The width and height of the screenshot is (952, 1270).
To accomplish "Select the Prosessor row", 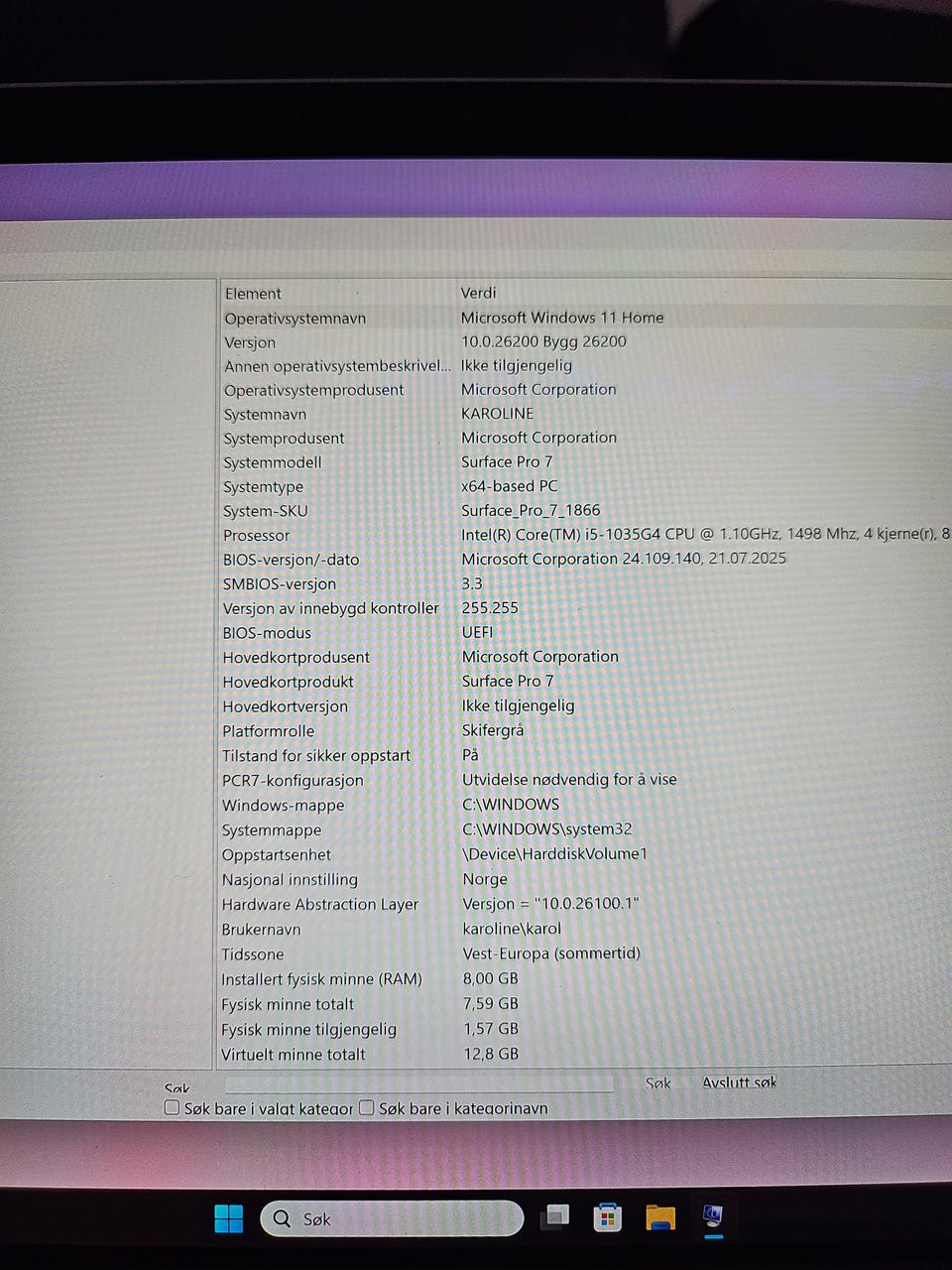I will (x=586, y=535).
